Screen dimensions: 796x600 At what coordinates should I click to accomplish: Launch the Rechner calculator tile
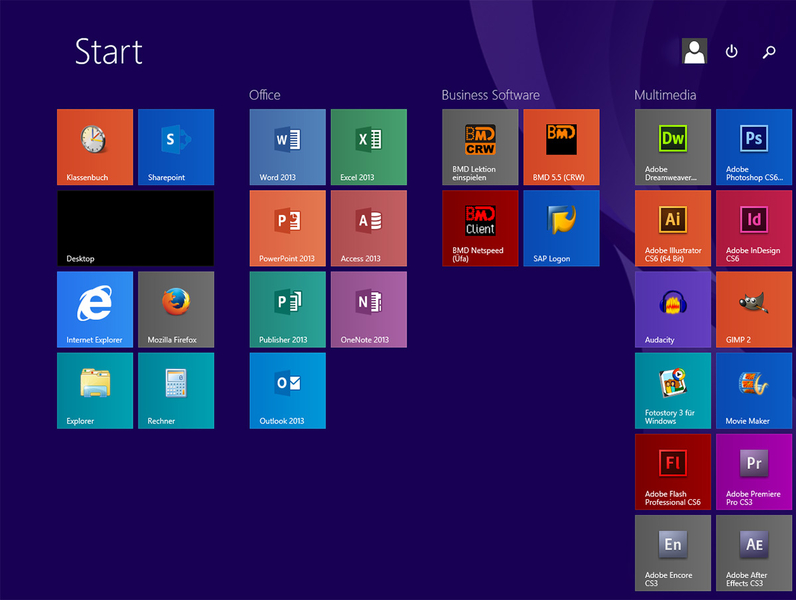pyautogui.click(x=176, y=391)
